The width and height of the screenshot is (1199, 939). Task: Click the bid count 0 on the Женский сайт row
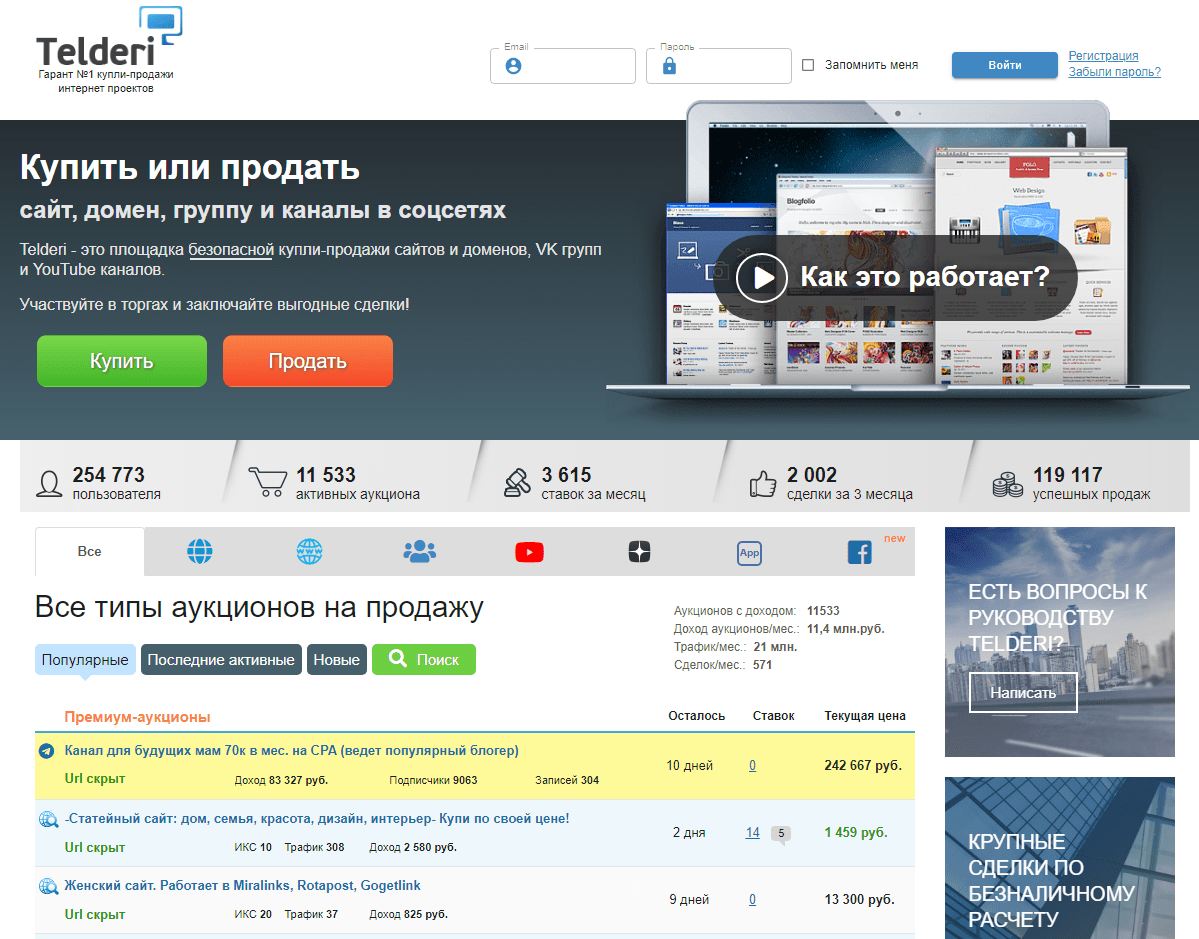coord(752,900)
